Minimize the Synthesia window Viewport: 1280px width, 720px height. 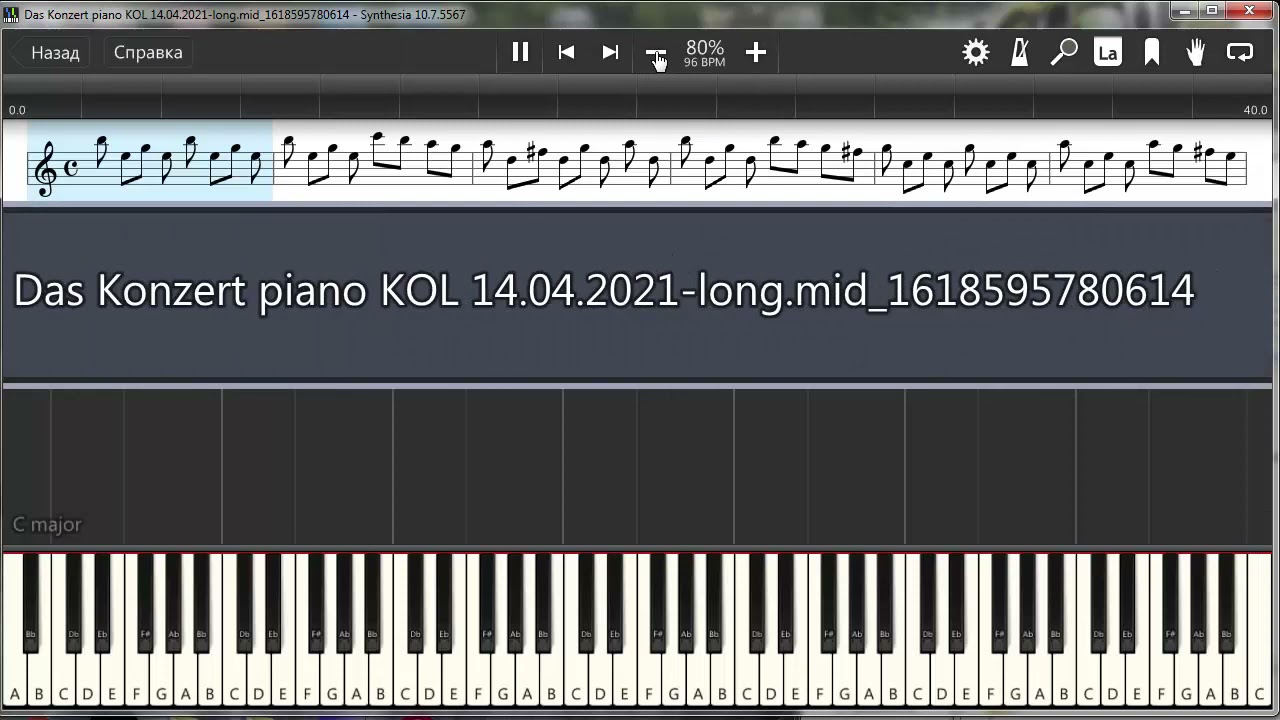click(x=1187, y=10)
